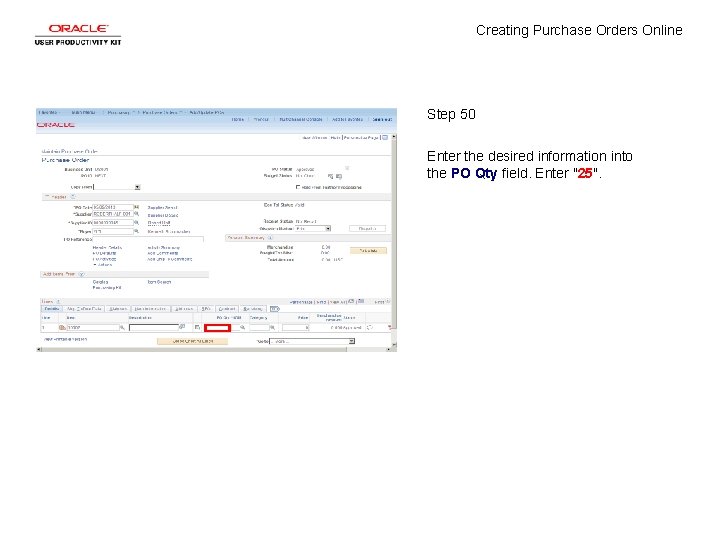Screen dimensions: 720x540
Task: Collapse the Add Items From section
Action: click(x=82, y=274)
